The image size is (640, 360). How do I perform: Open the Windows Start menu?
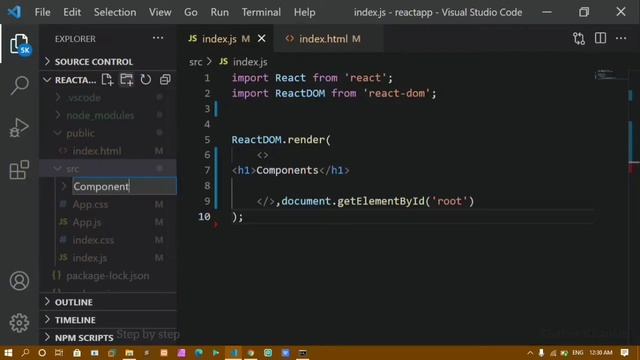[x=8, y=353]
